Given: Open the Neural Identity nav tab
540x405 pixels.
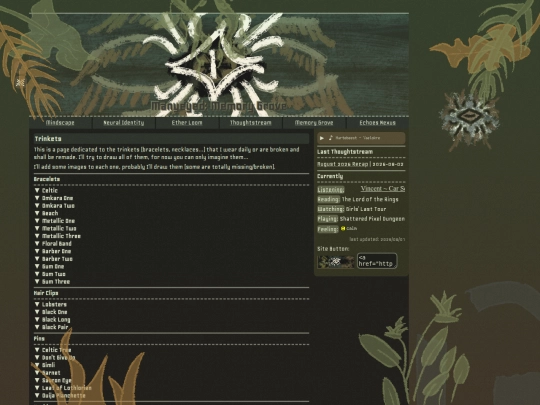Looking at the screenshot, I should point(124,123).
